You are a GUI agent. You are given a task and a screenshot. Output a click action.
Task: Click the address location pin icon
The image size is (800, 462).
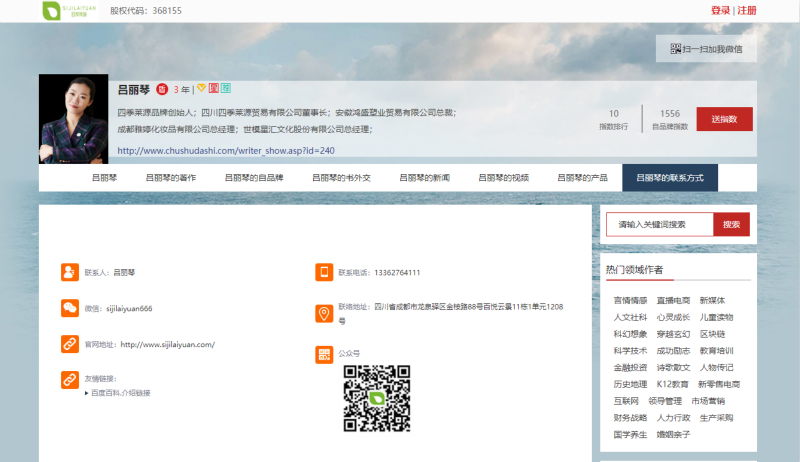[324, 314]
